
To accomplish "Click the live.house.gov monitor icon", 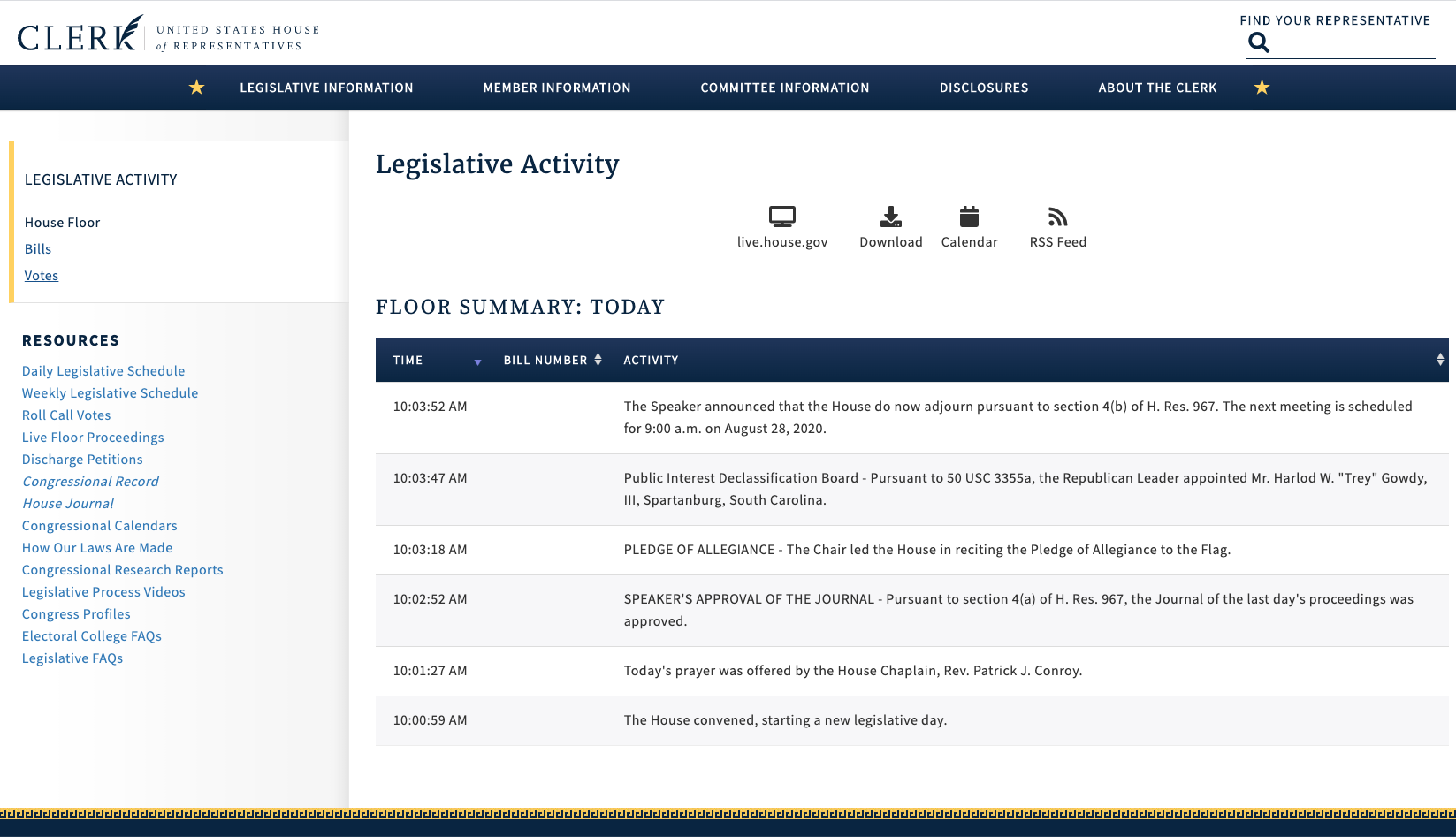I will pos(781,217).
